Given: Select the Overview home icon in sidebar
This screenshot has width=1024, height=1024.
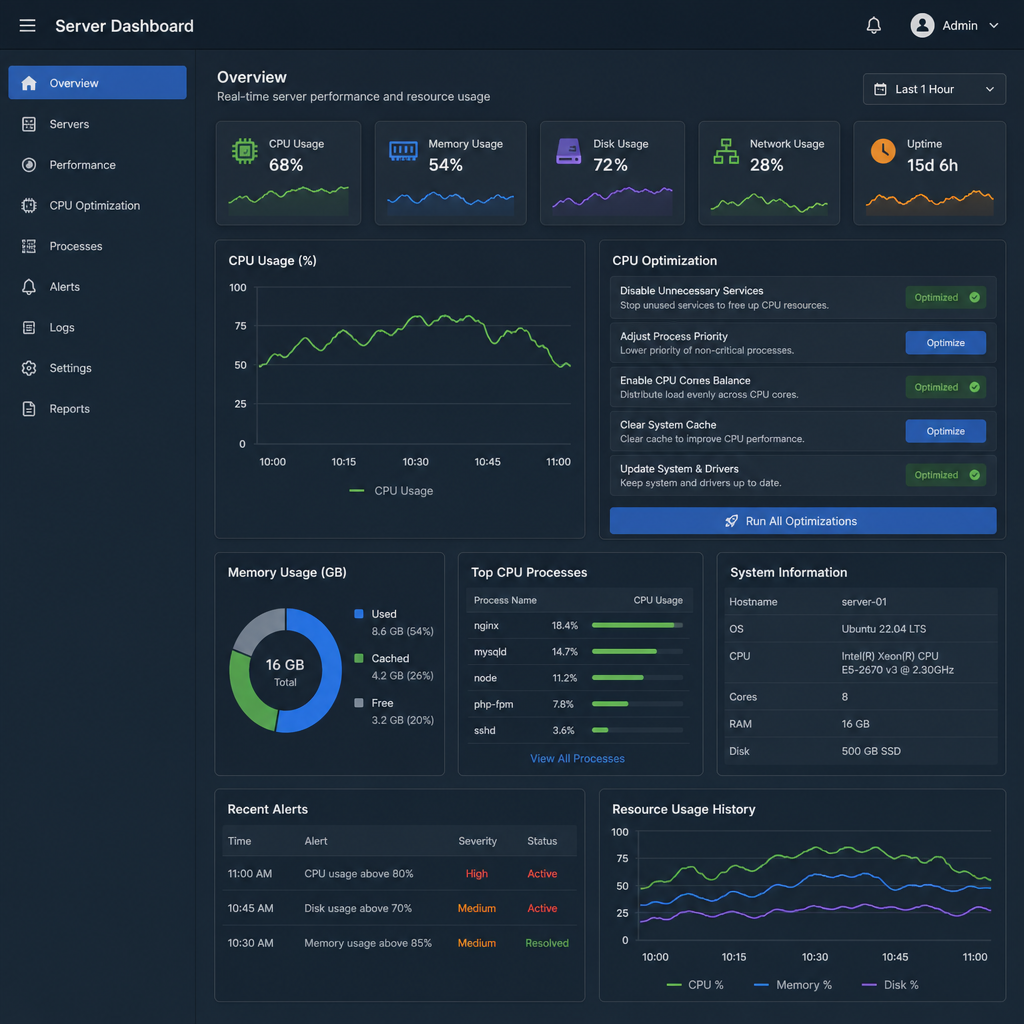Looking at the screenshot, I should click(29, 83).
